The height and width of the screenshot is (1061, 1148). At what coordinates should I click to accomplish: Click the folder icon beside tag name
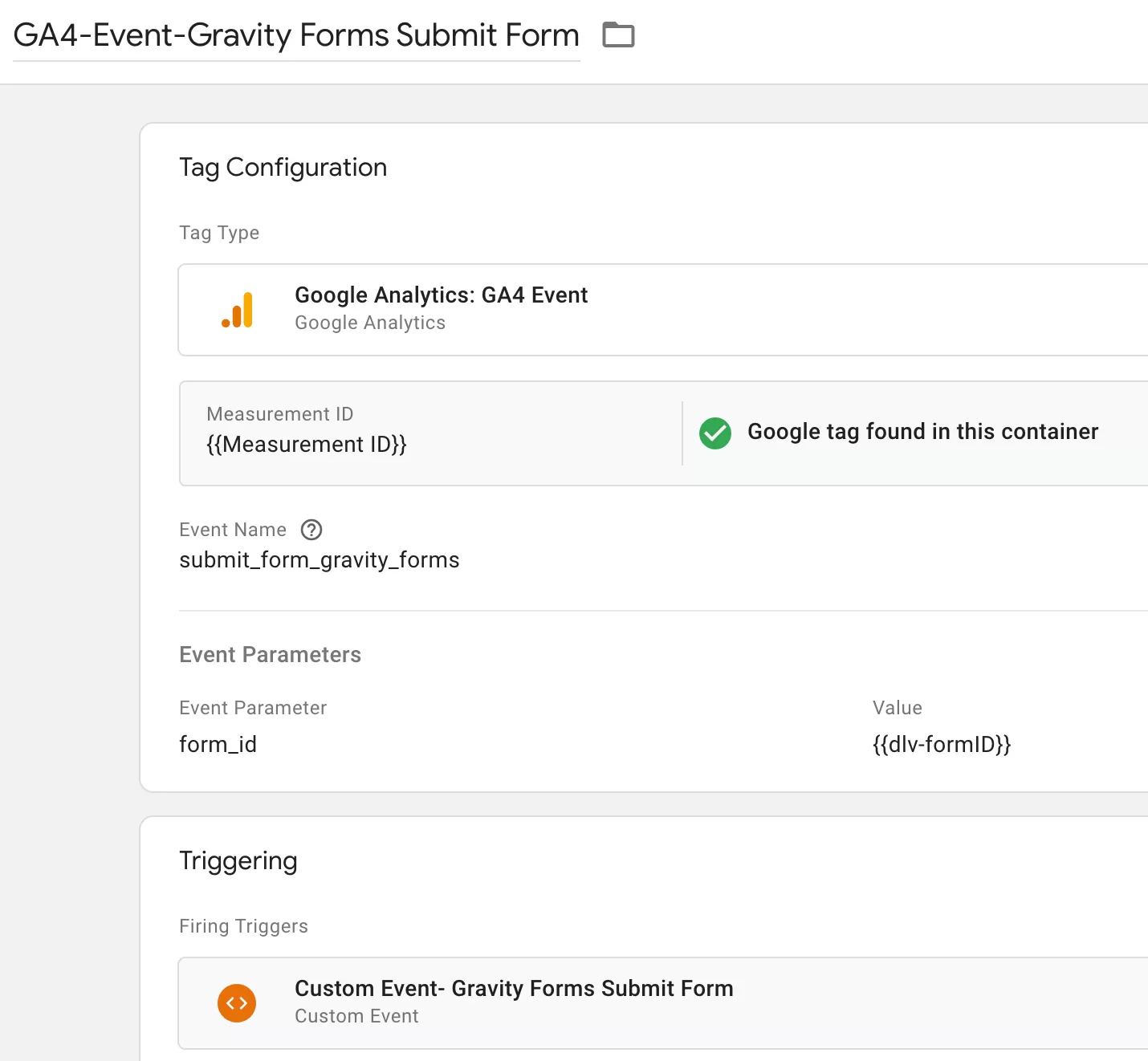coord(618,35)
